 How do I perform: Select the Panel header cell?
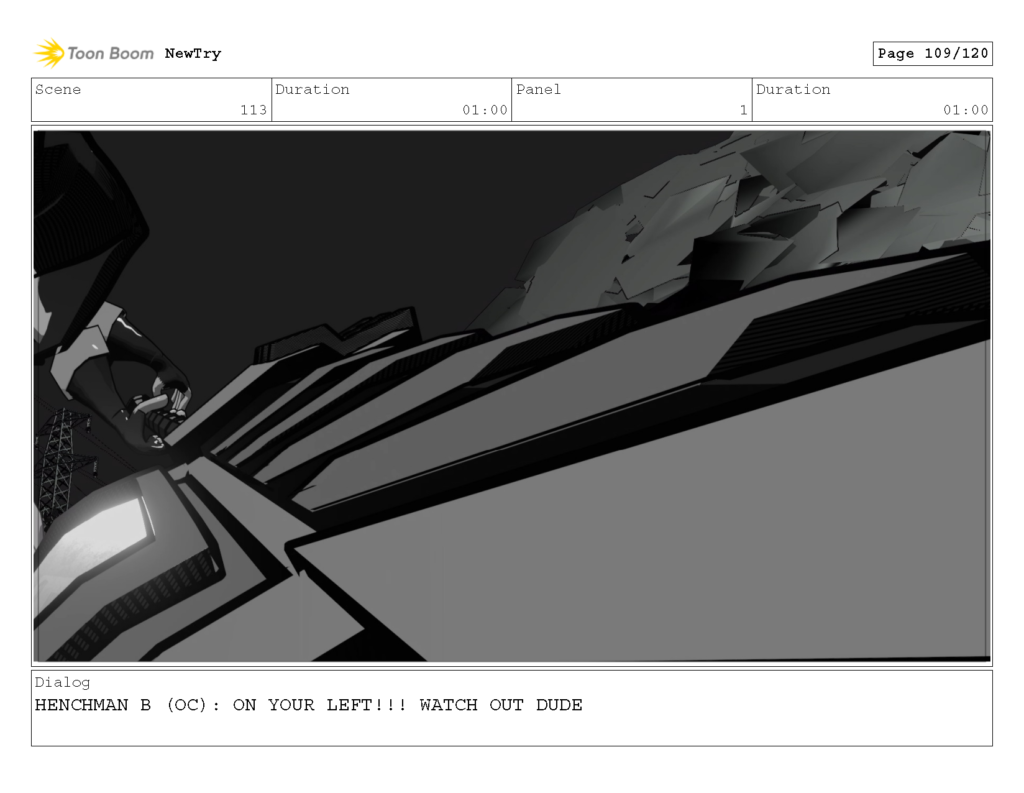(x=539, y=90)
